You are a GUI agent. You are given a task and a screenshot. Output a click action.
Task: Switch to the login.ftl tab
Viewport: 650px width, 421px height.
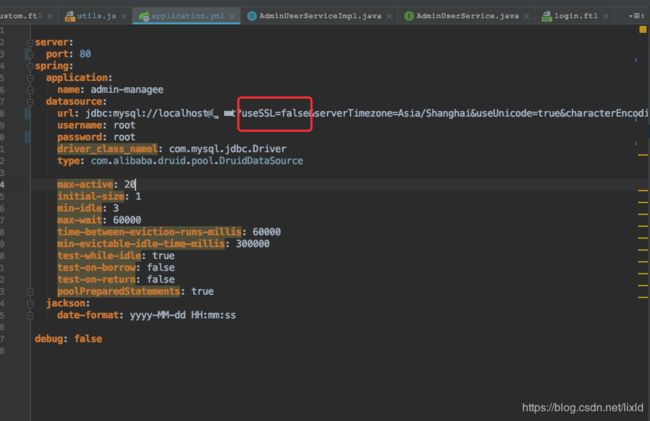pos(576,16)
